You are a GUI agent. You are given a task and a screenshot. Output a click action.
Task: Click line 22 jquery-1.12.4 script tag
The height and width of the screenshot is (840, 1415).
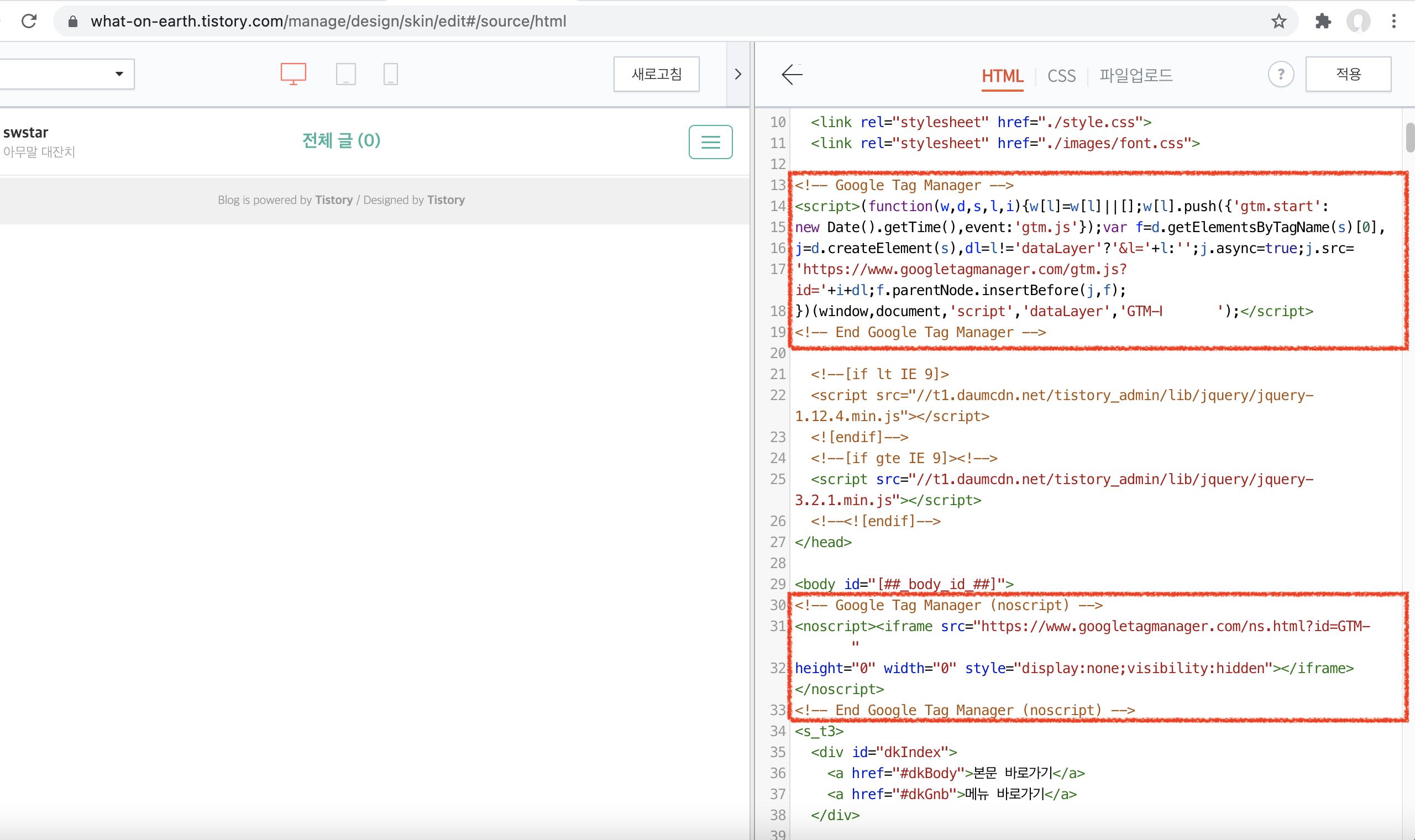[x=1054, y=406]
